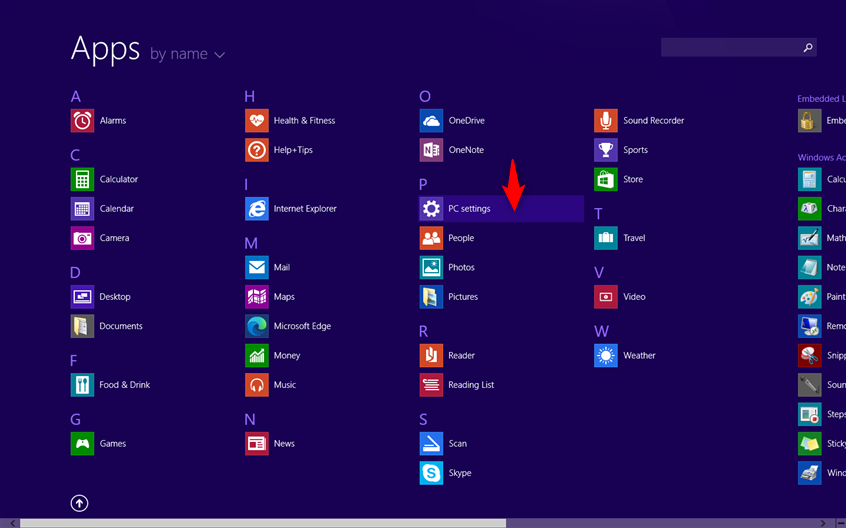This screenshot has height=528, width=846.
Task: Launch the Sound Recorder icon
Action: [x=606, y=121]
